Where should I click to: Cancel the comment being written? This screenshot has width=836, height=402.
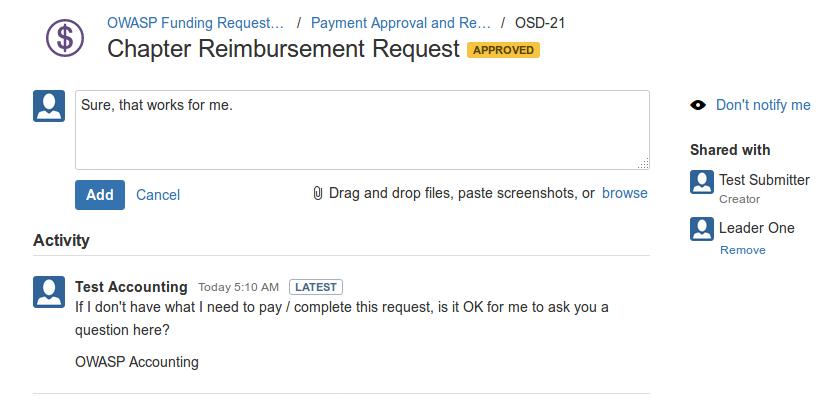158,195
